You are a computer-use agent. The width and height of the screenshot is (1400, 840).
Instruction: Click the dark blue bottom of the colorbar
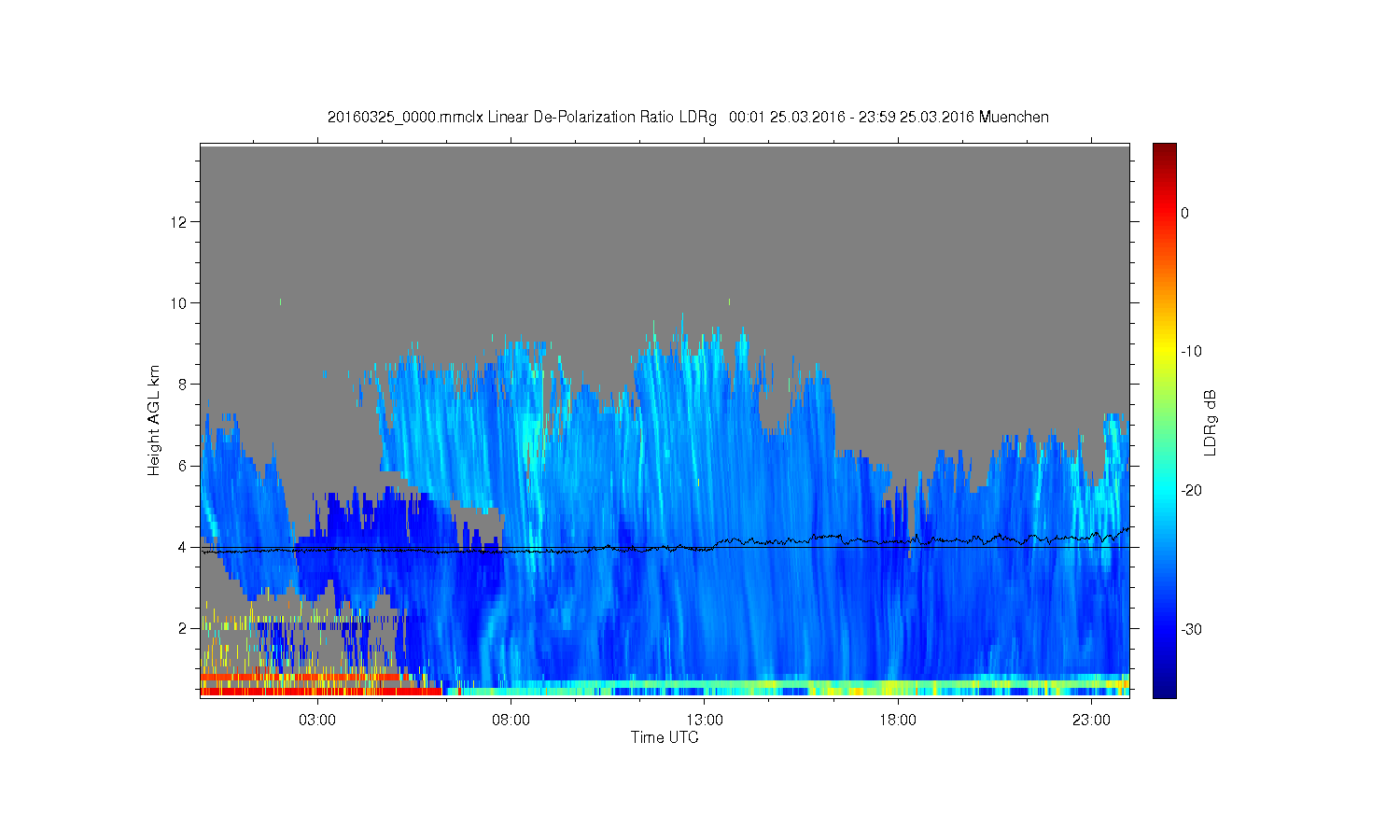coord(1164,689)
